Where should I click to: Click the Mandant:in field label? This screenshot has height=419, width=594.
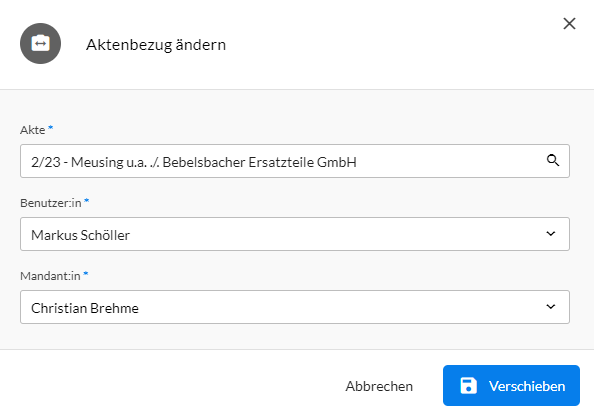(x=50, y=276)
